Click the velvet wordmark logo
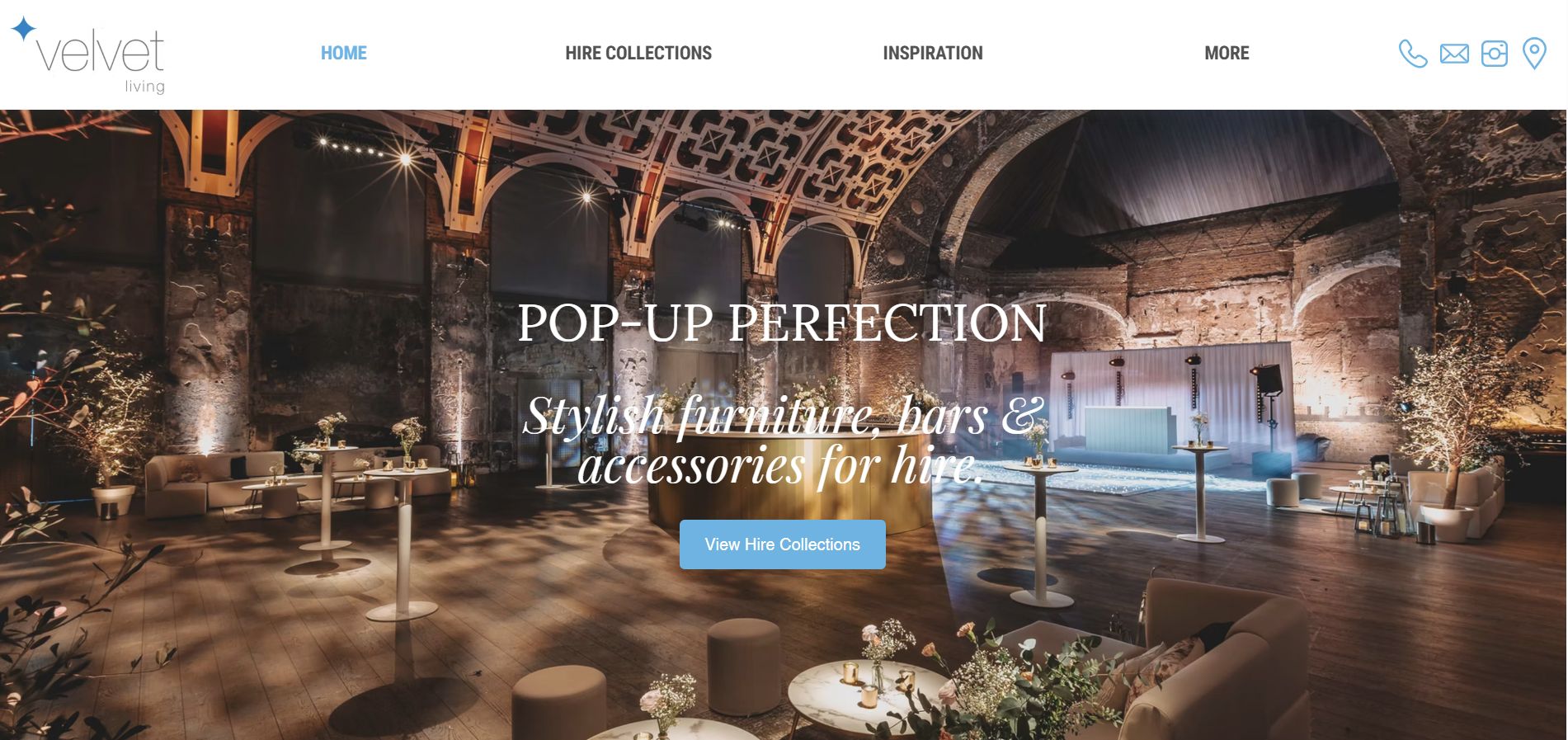Image resolution: width=1568 pixels, height=740 pixels. (x=100, y=52)
